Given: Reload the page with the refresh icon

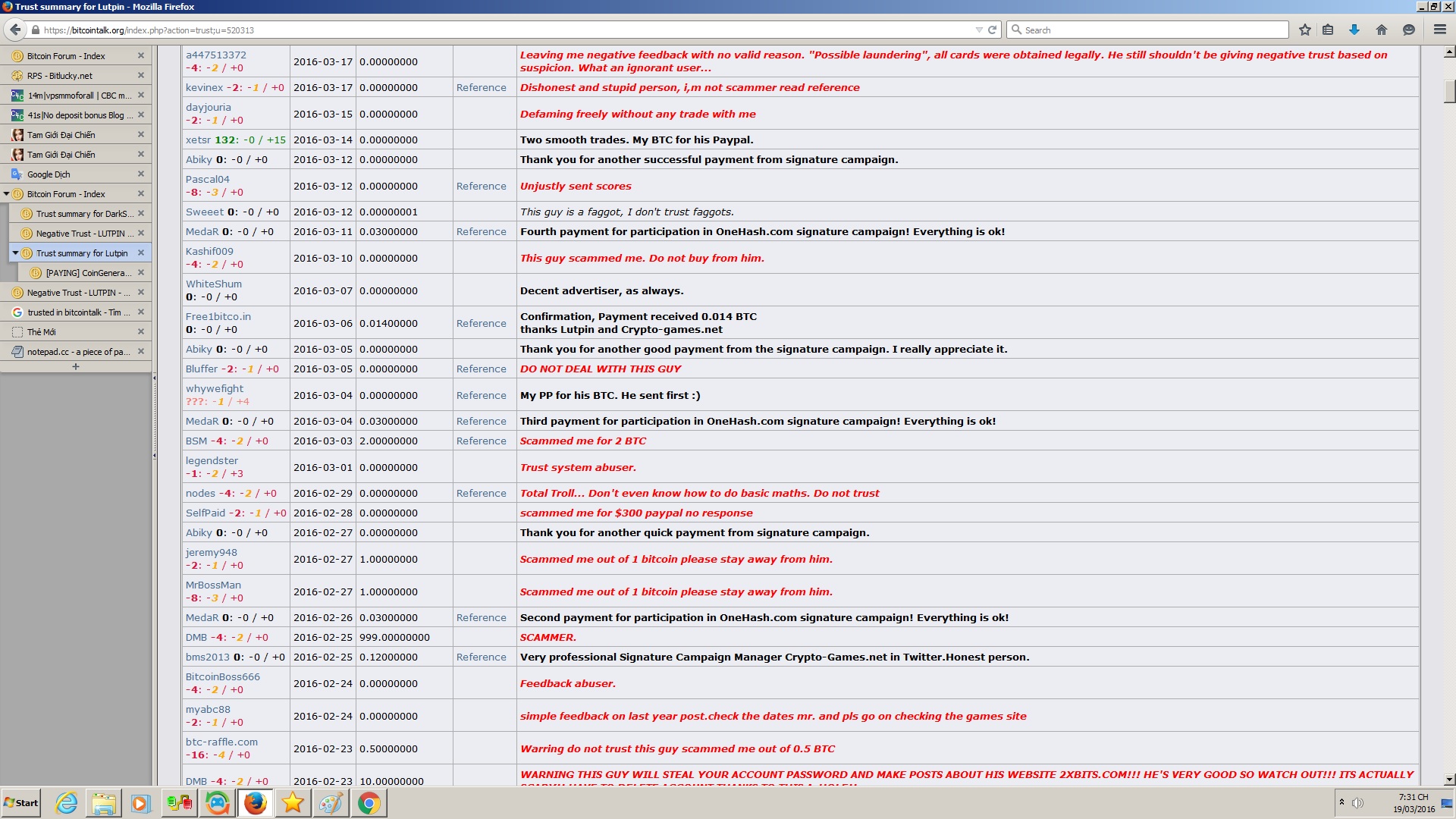Looking at the screenshot, I should (x=992, y=30).
